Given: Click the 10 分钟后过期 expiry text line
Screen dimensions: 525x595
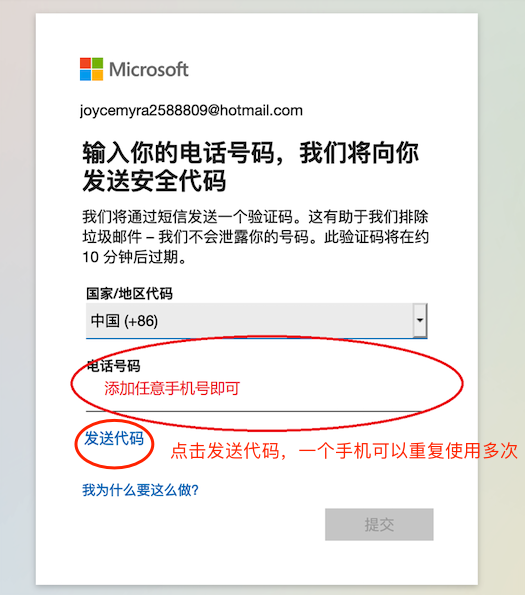Looking at the screenshot, I should (135, 257).
